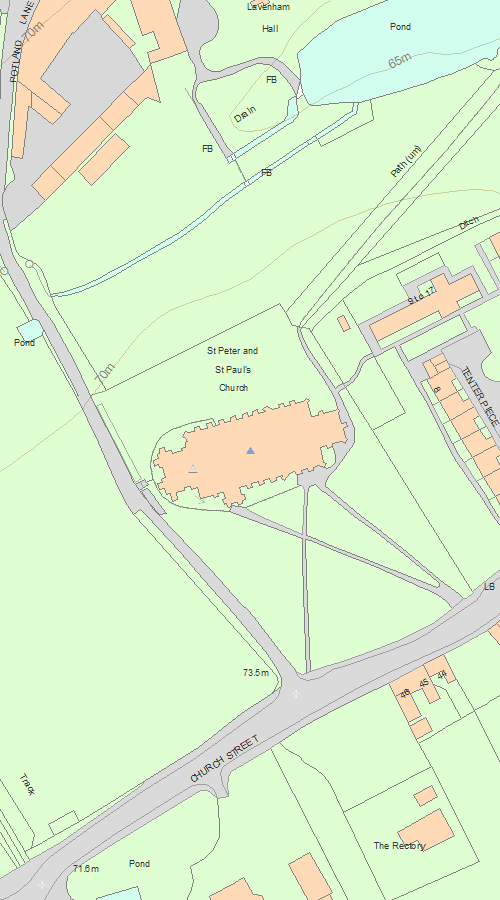Click the Track label at lower left
The image size is (500, 900).
(x=28, y=784)
